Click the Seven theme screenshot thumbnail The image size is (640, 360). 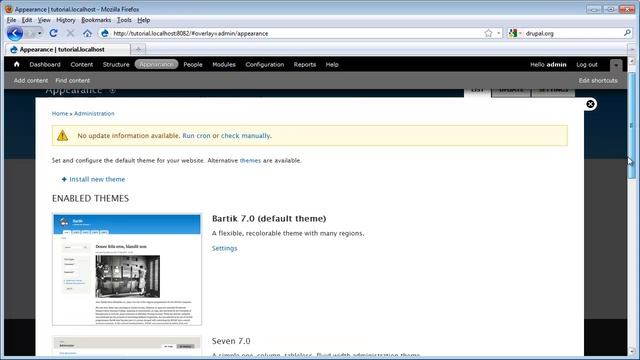coord(127,346)
